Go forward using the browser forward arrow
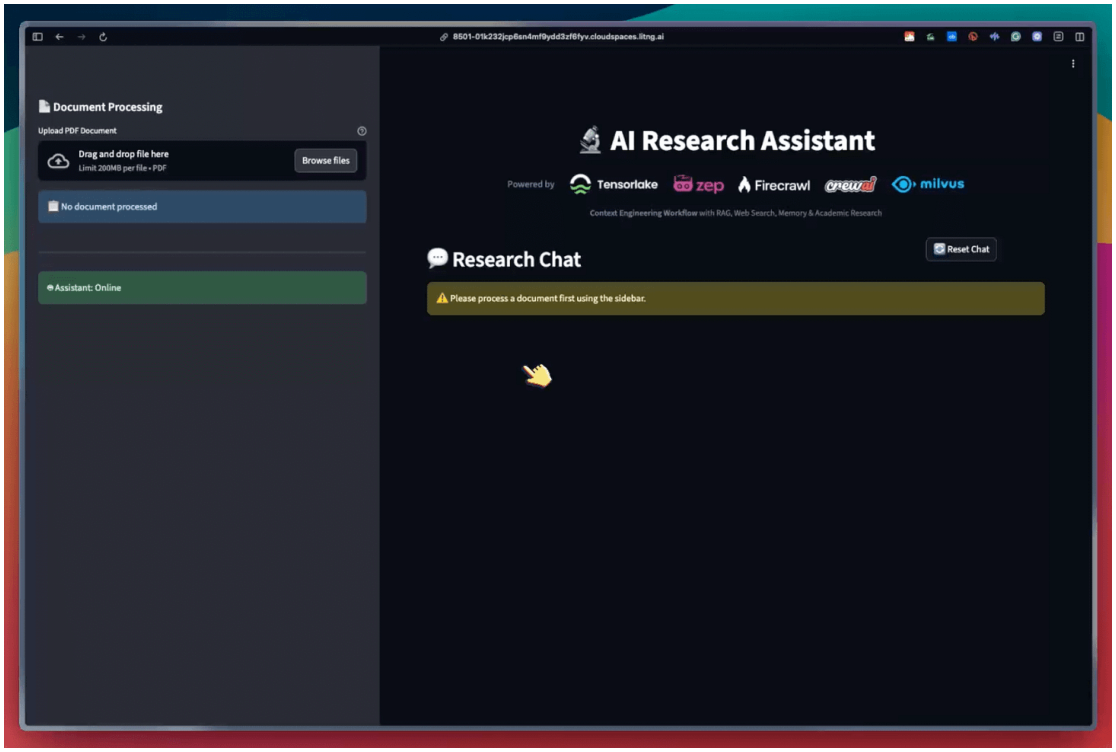 pos(81,37)
